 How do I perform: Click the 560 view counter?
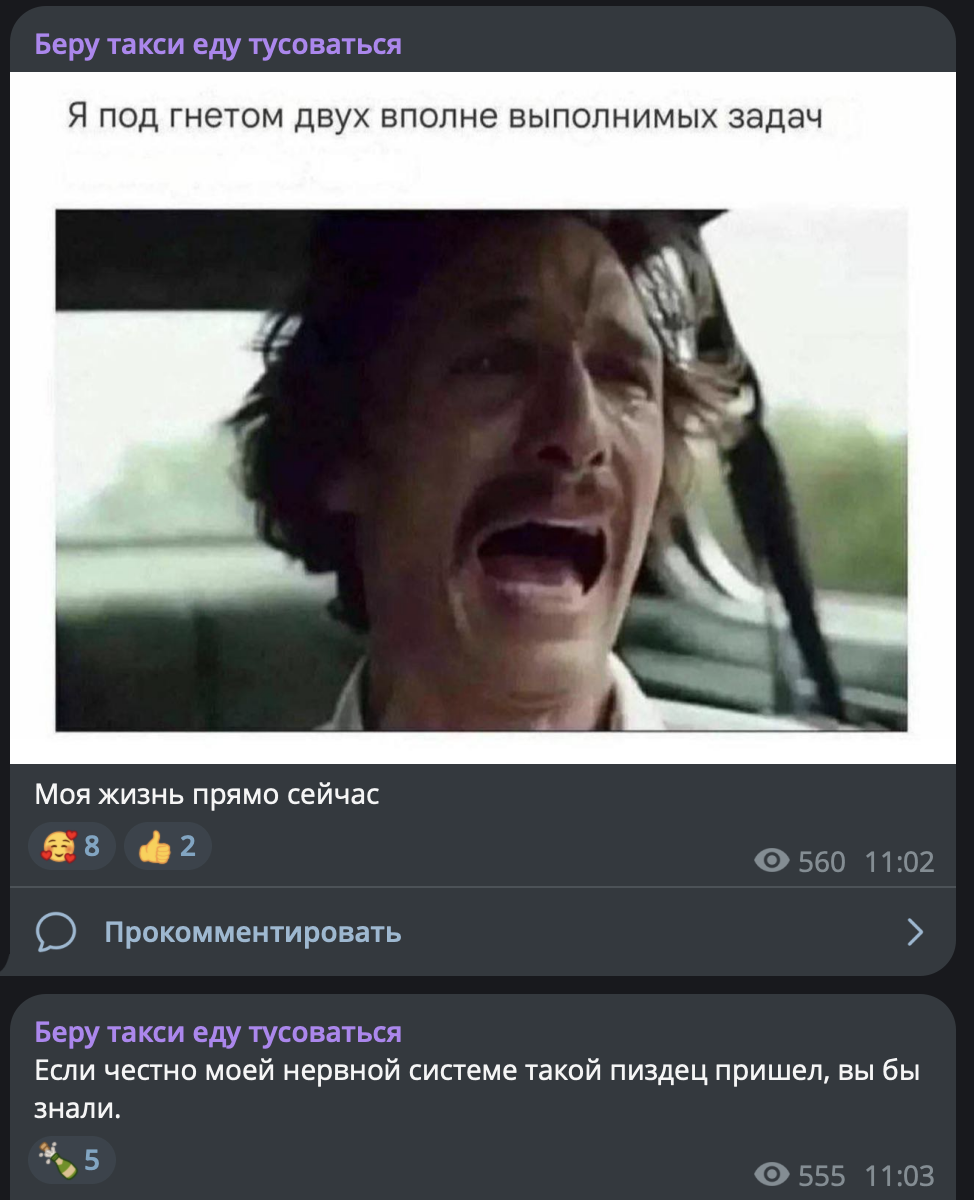(822, 862)
